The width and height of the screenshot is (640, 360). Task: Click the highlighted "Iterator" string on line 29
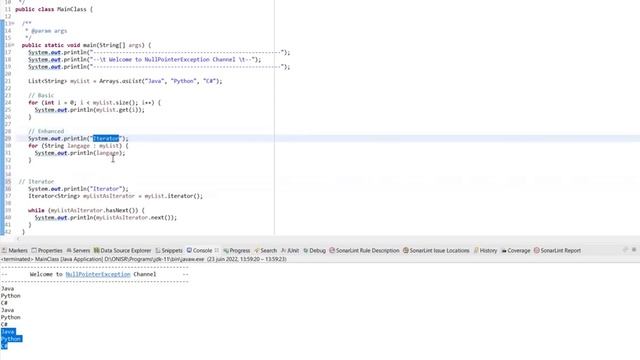106,138
